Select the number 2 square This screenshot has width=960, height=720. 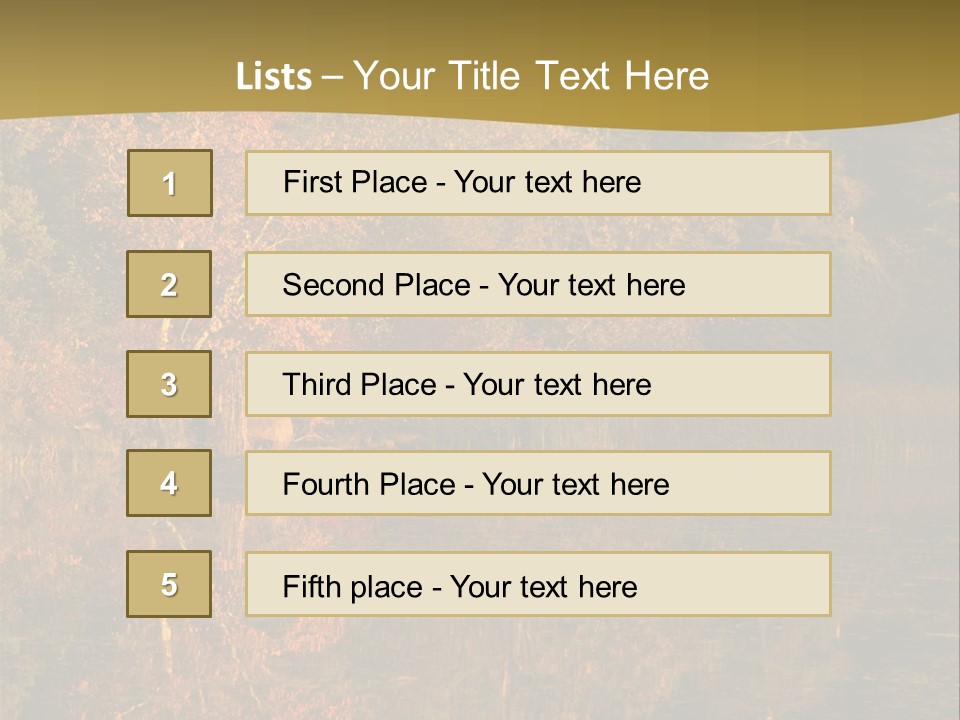click(169, 284)
